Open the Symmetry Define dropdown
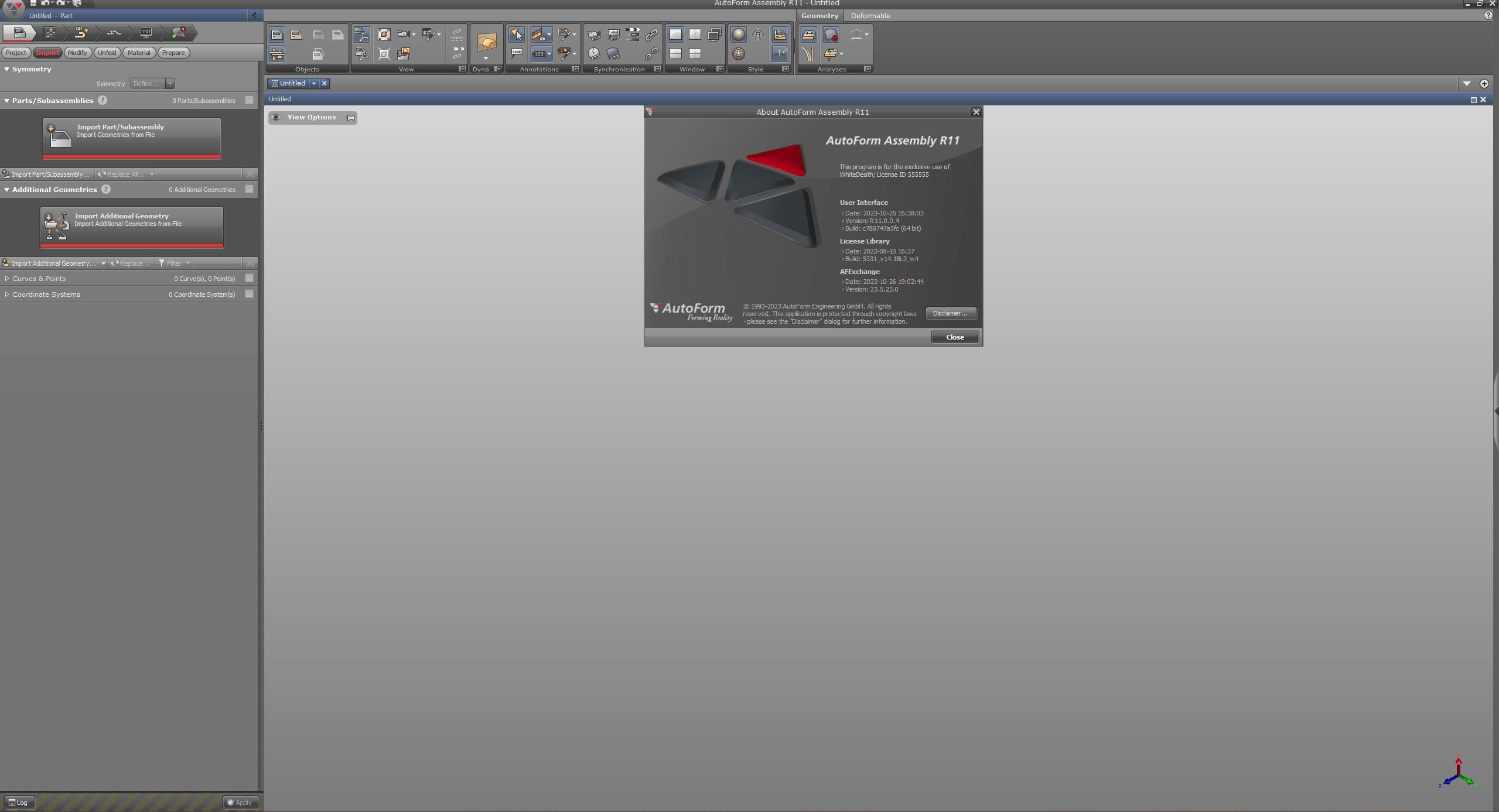 pyautogui.click(x=152, y=84)
